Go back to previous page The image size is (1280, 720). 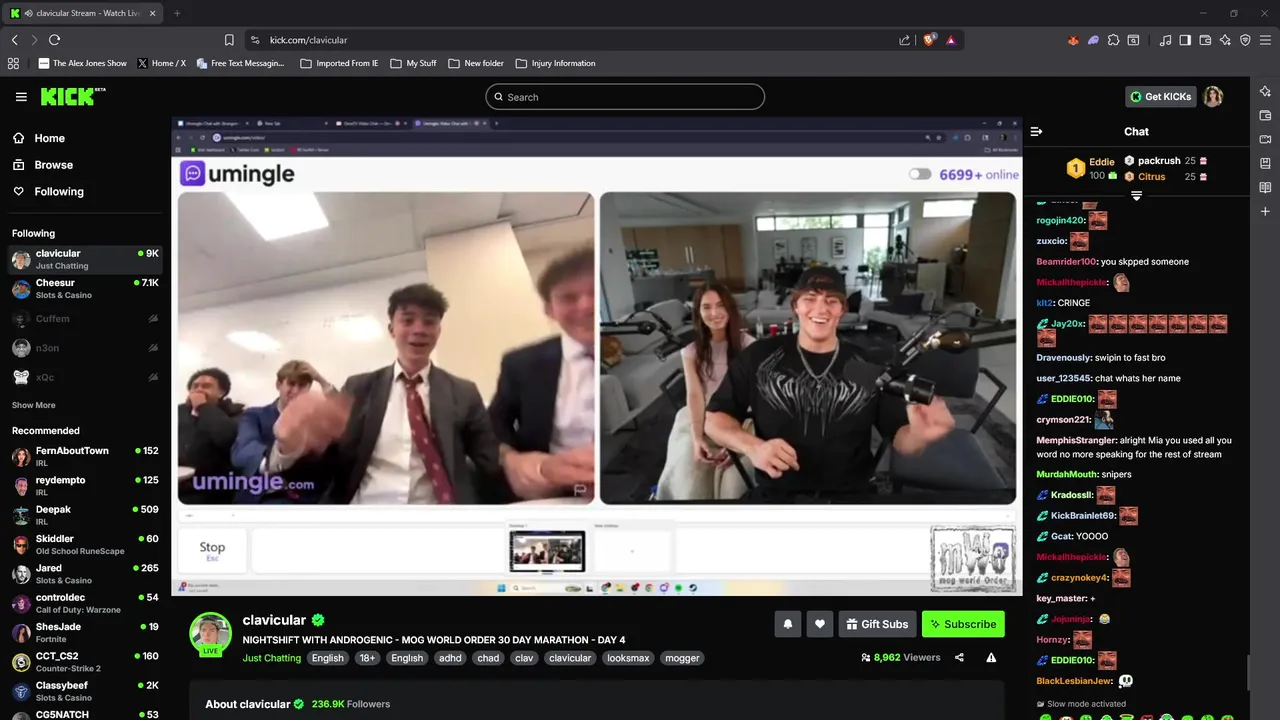[14, 40]
